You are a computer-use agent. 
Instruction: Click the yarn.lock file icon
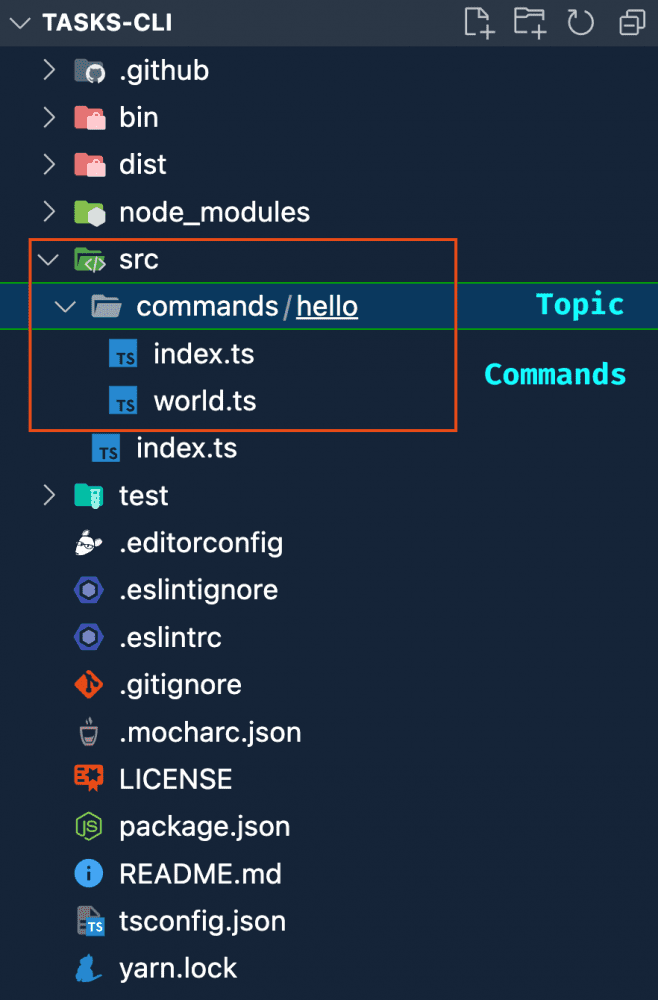point(90,968)
